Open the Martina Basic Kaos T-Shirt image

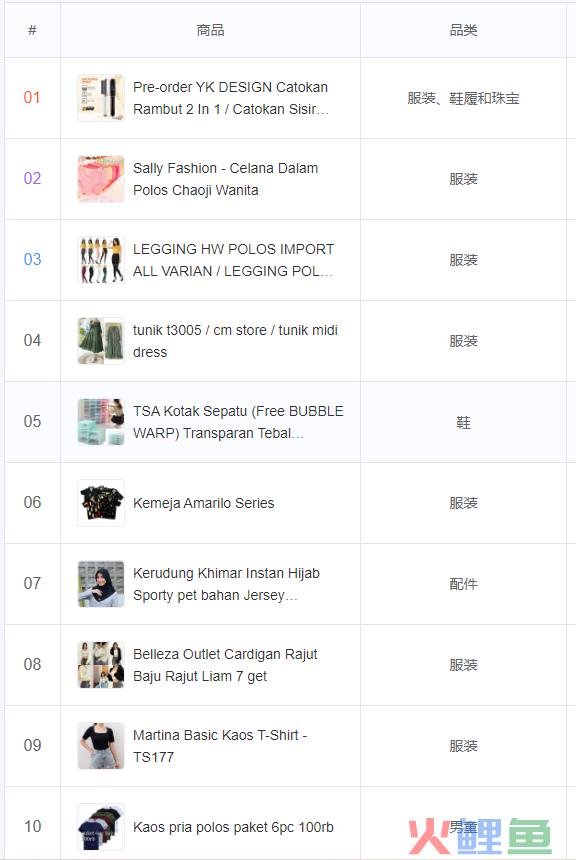101,746
